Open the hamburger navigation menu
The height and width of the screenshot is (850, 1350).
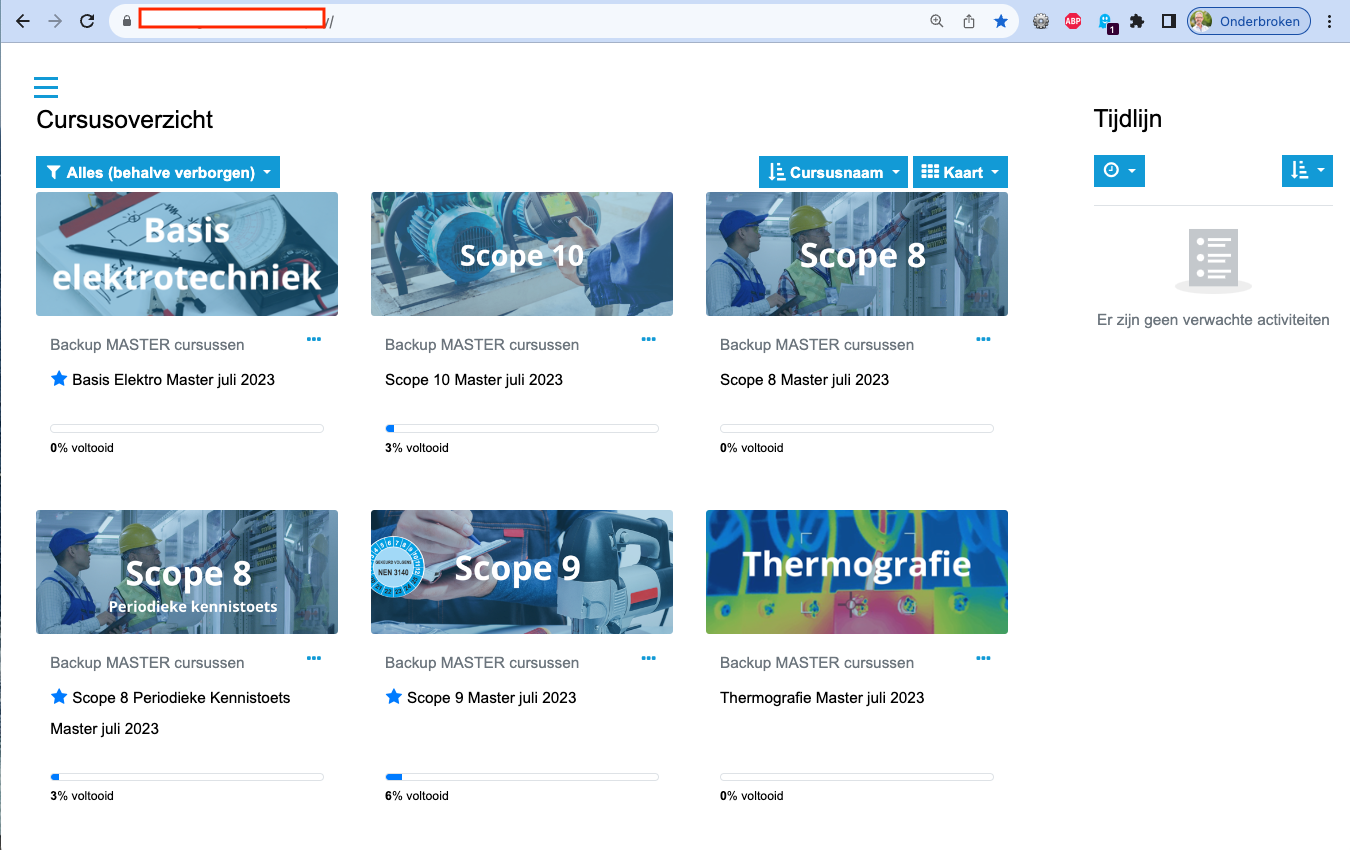tap(46, 87)
